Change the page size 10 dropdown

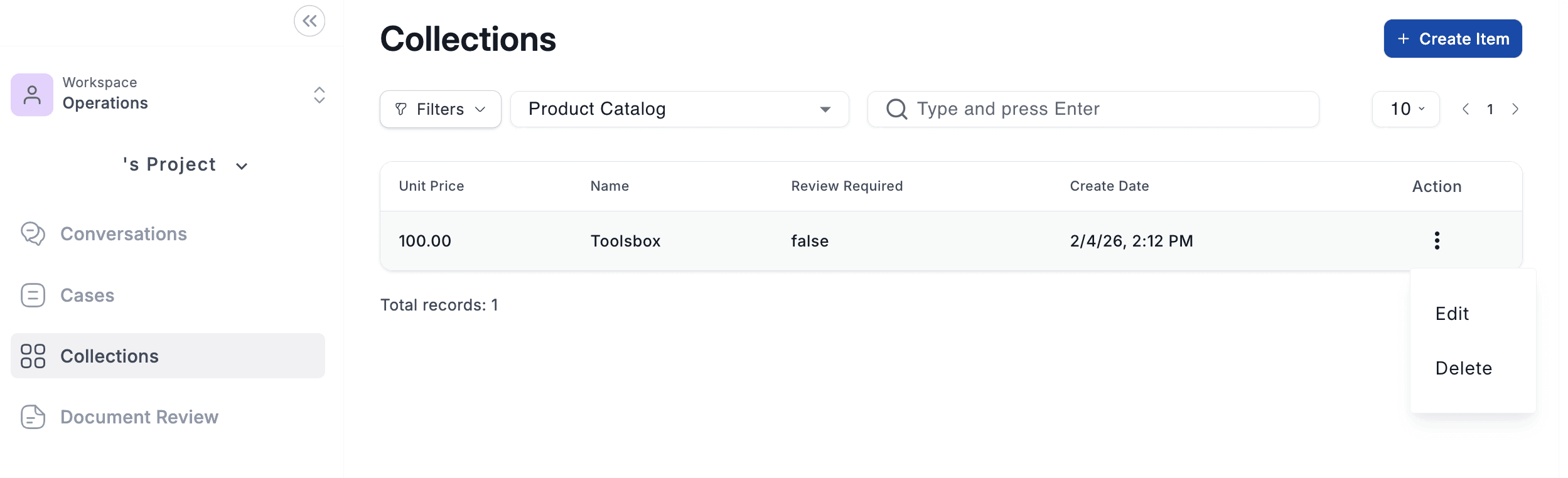1406,109
